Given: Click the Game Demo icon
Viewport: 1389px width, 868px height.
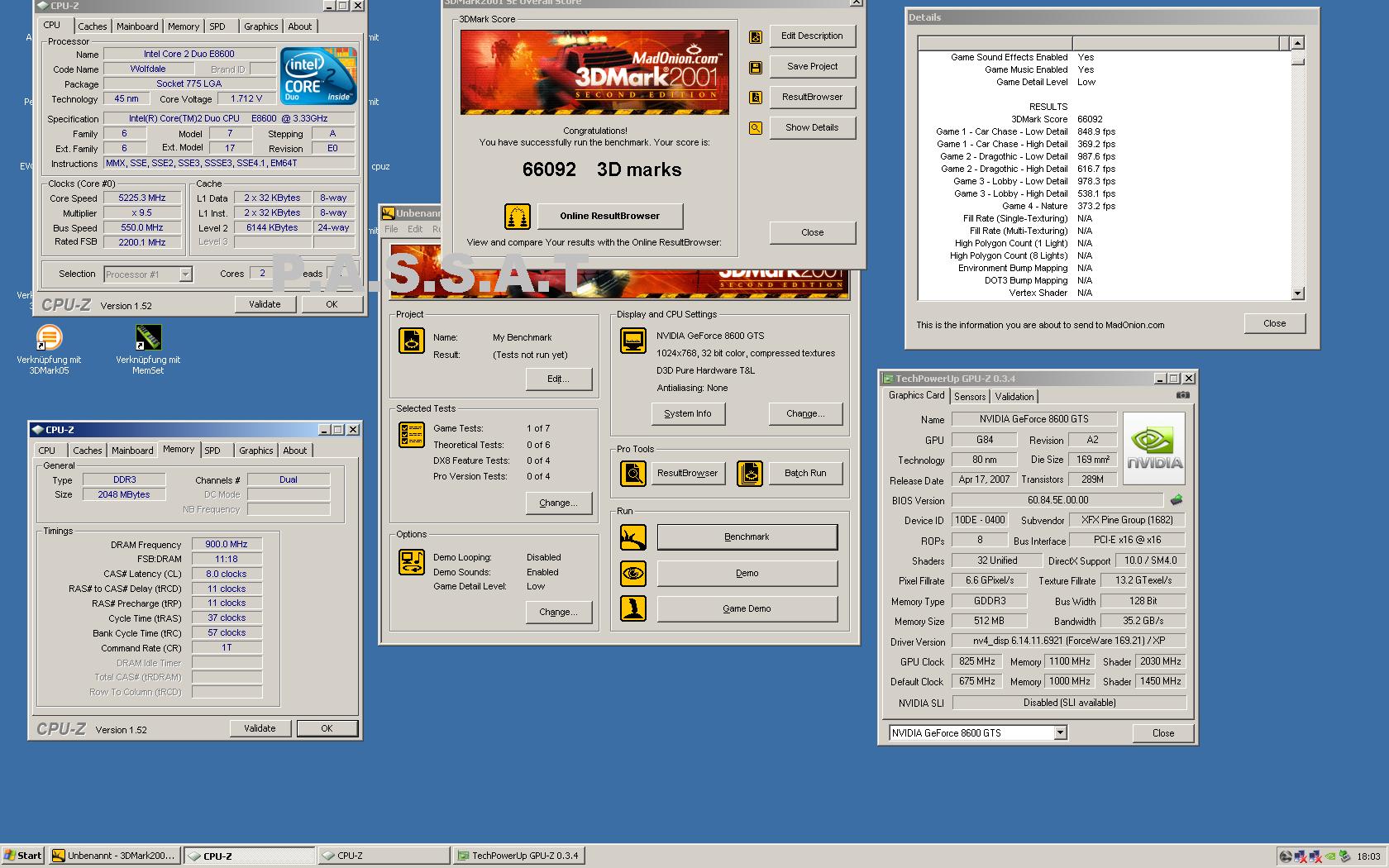Looking at the screenshot, I should click(633, 609).
